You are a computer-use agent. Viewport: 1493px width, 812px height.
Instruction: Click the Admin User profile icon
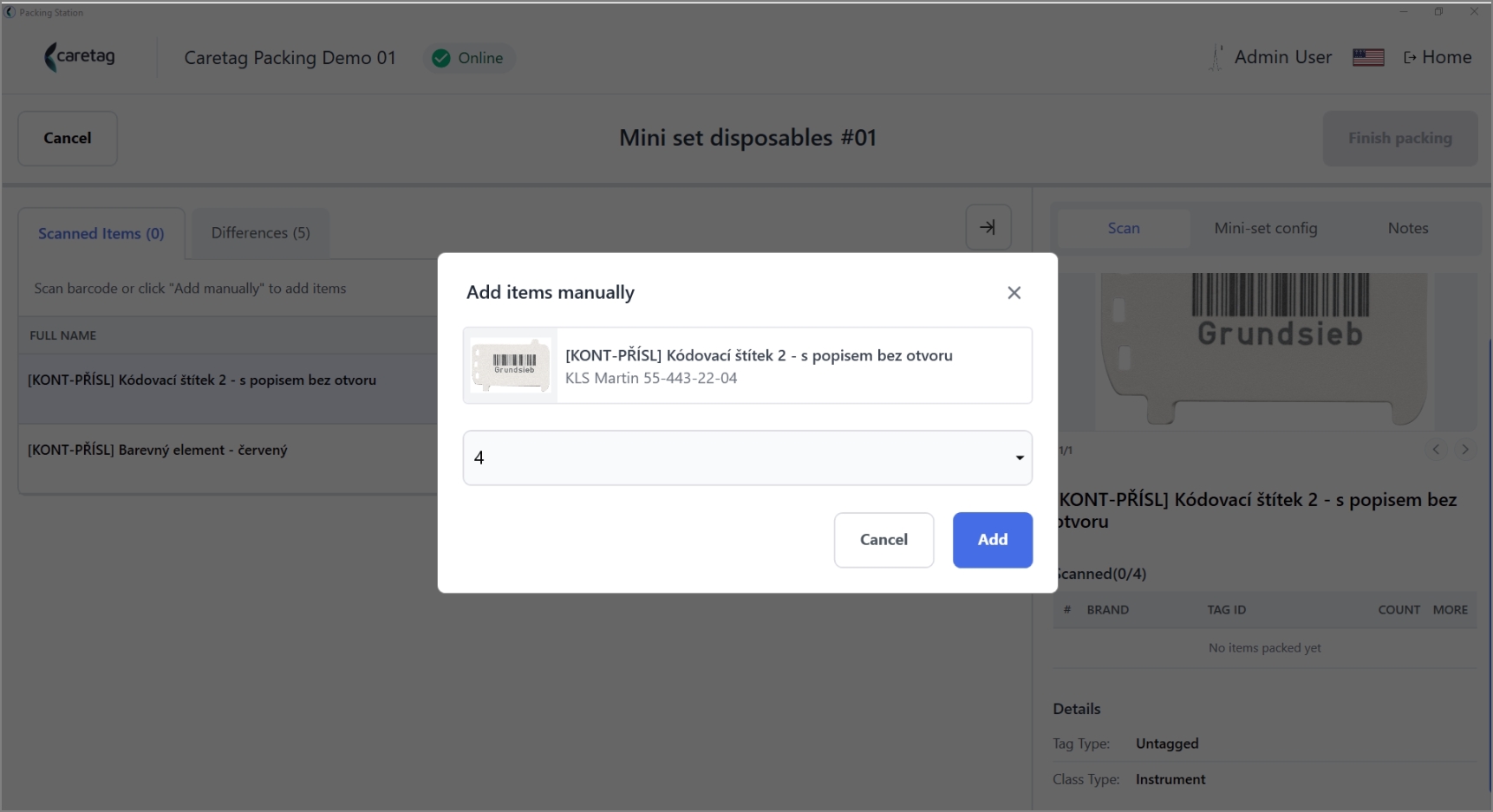(x=1216, y=57)
